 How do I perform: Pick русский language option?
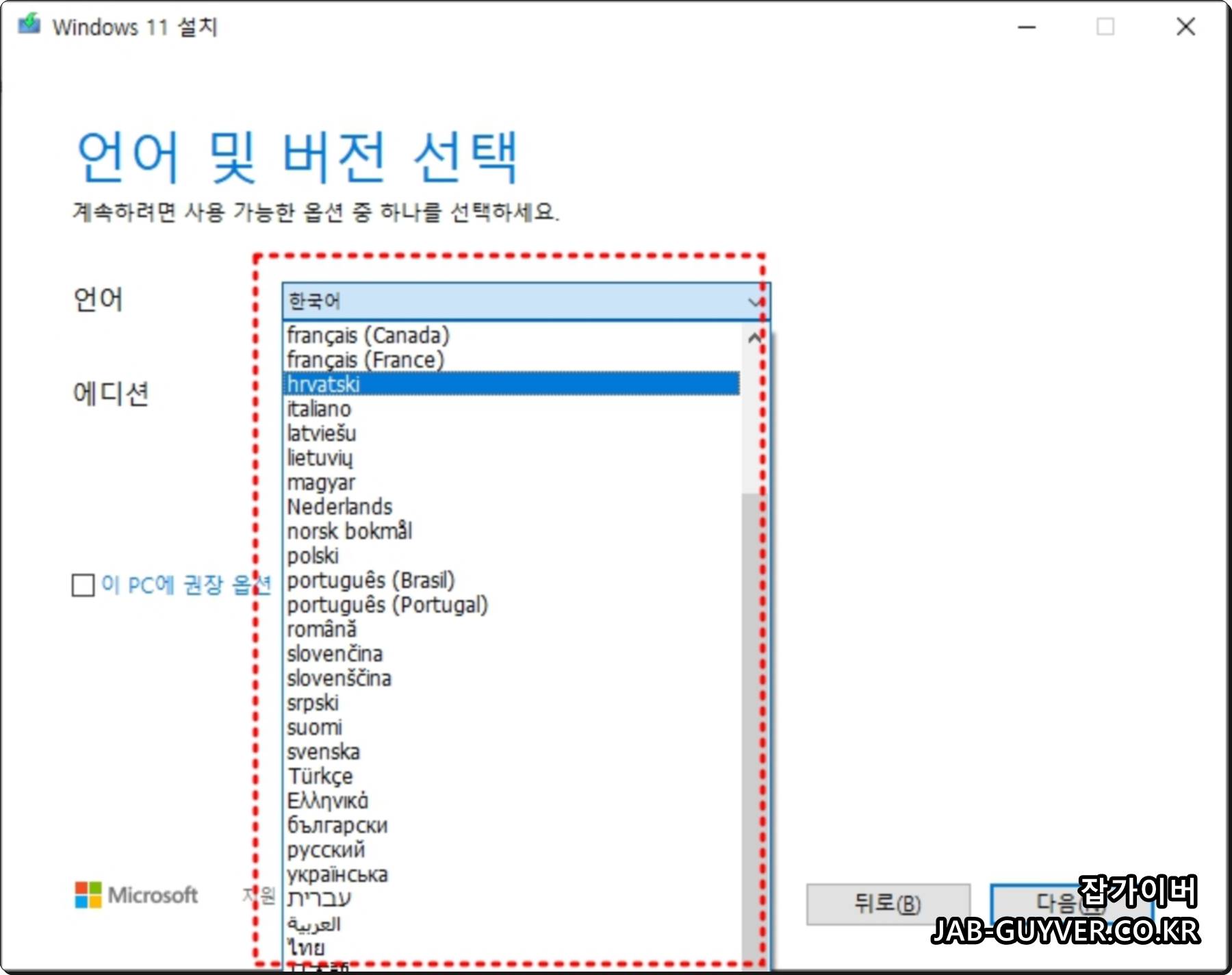511,850
